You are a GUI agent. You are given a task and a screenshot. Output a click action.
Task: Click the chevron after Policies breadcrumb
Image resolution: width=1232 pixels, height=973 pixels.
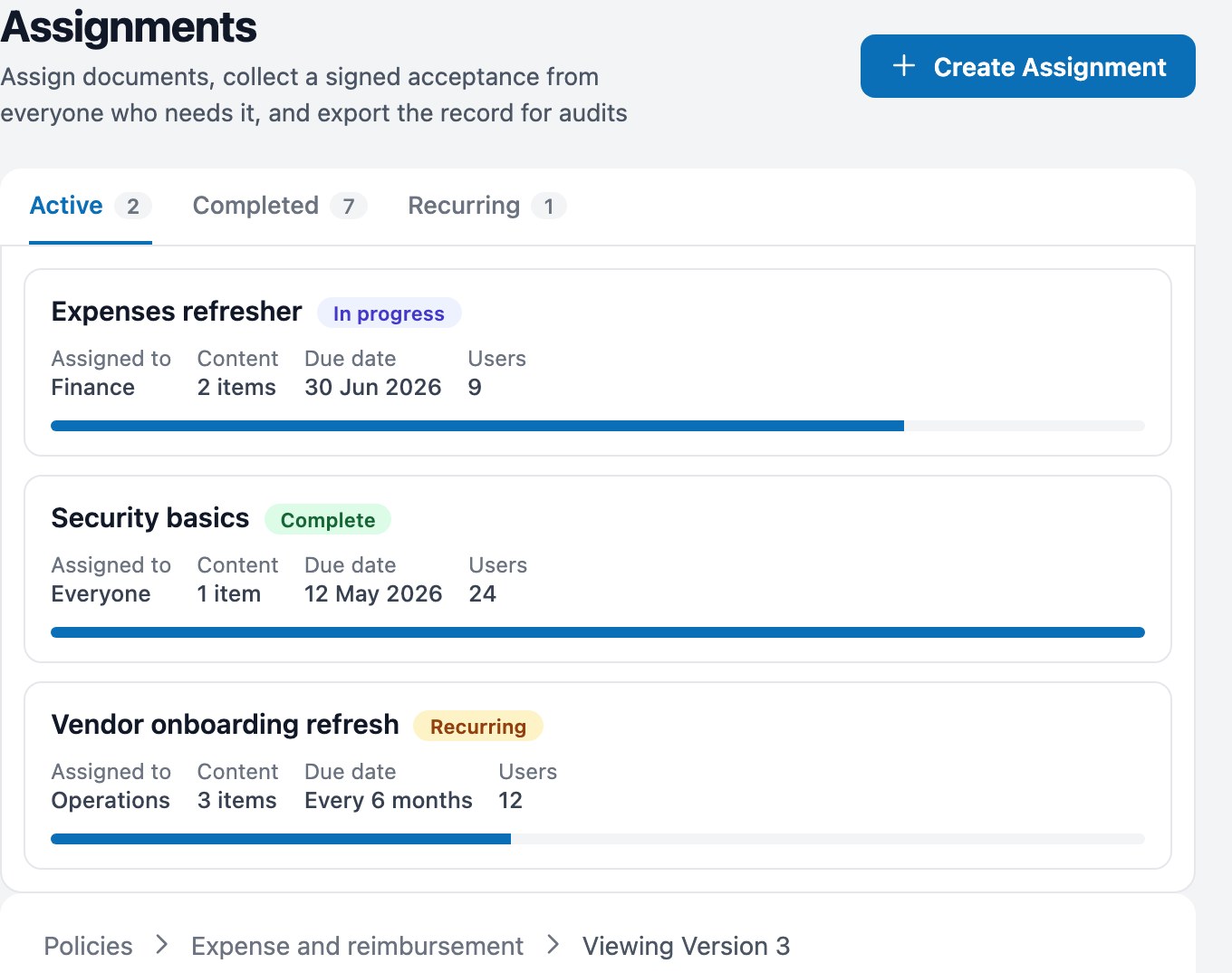(x=162, y=945)
